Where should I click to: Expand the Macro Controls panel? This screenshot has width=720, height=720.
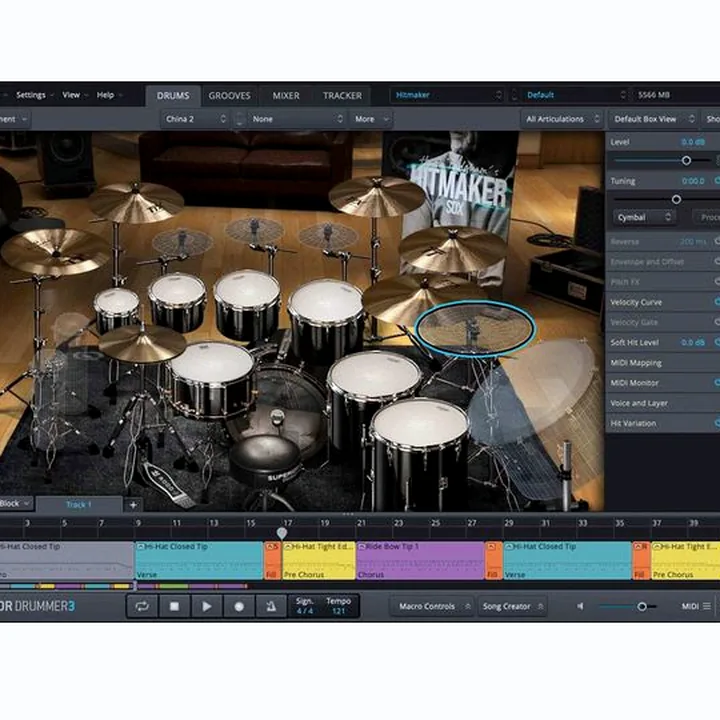[432, 607]
